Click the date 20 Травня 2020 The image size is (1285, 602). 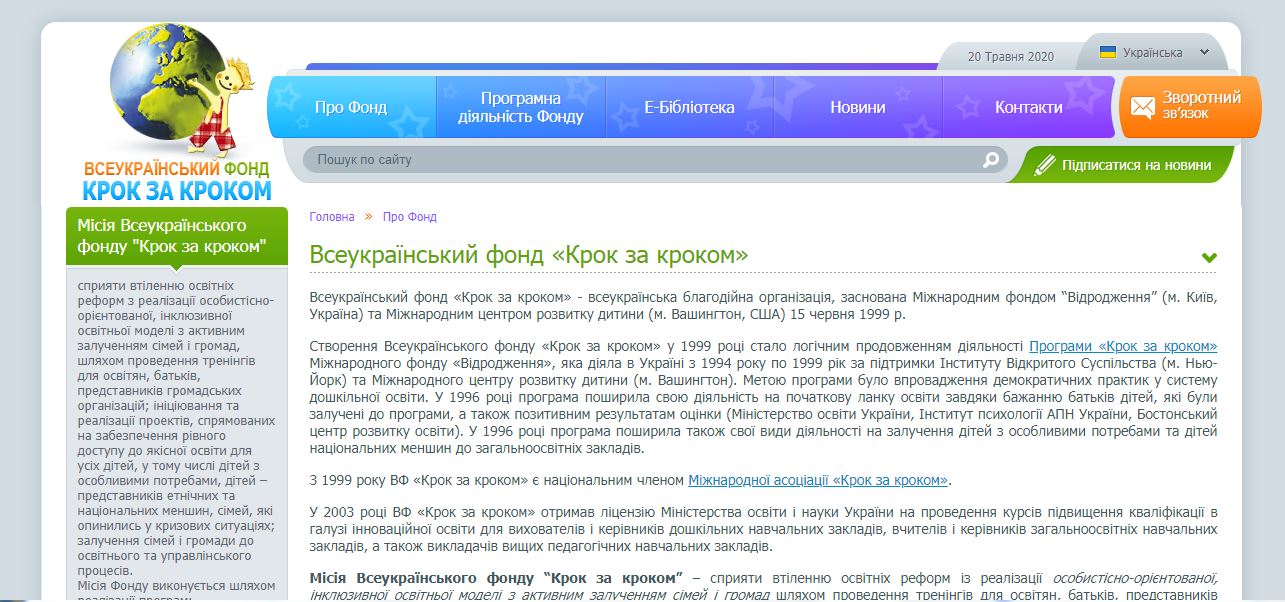click(1011, 57)
